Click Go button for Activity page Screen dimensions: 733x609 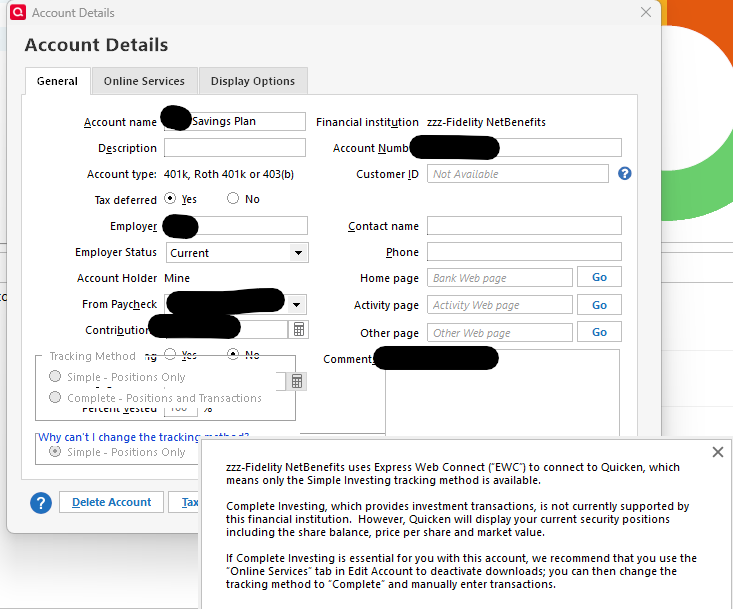click(x=599, y=305)
